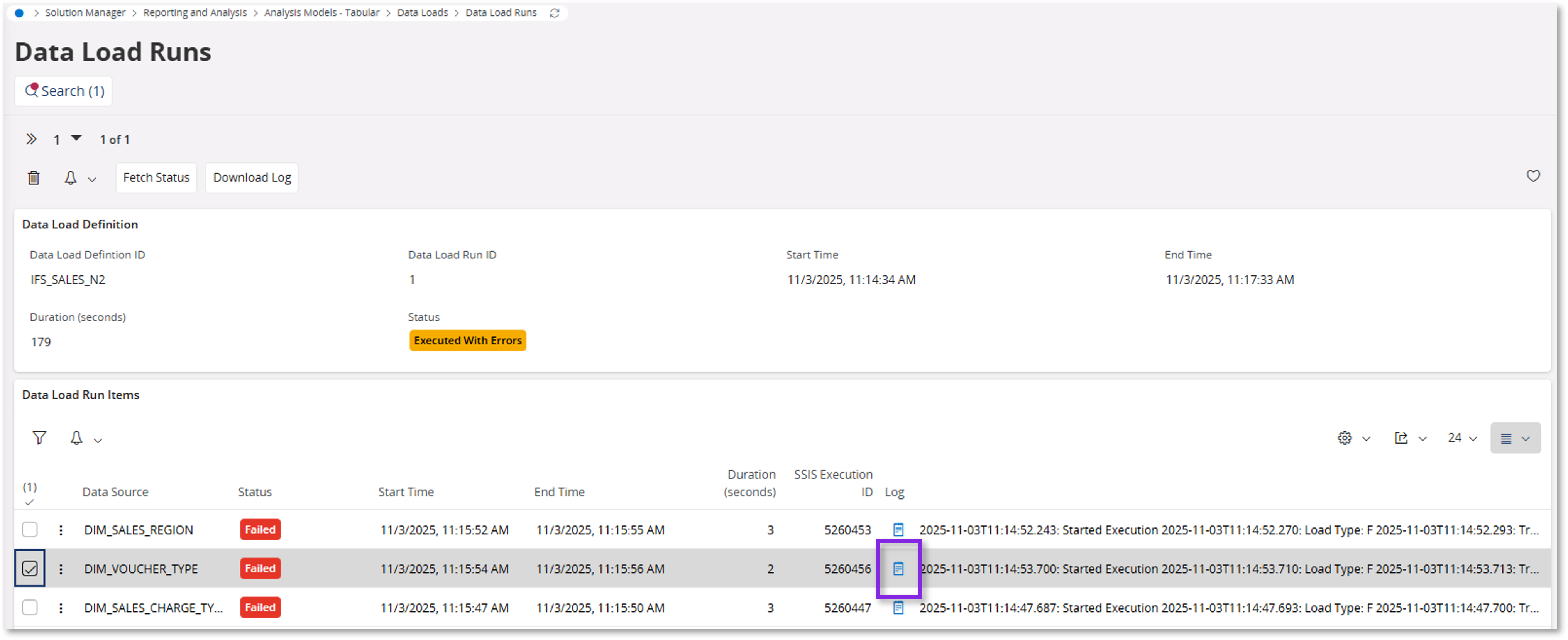Open the Search (1) panel
Image resolution: width=1568 pixels, height=640 pixels.
pyautogui.click(x=63, y=91)
